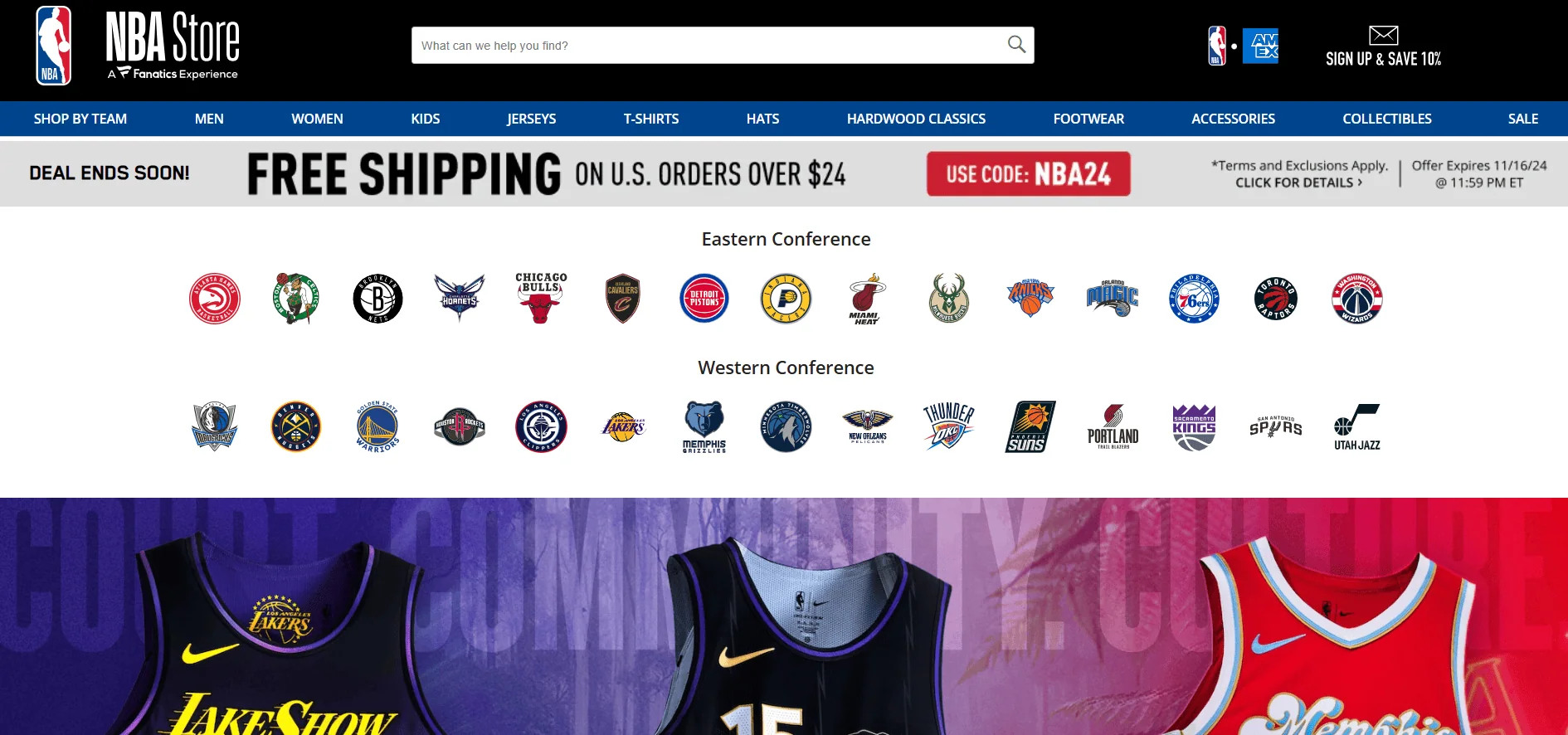The image size is (1568, 735).
Task: Open the Shop By Team menu
Action: click(x=80, y=119)
